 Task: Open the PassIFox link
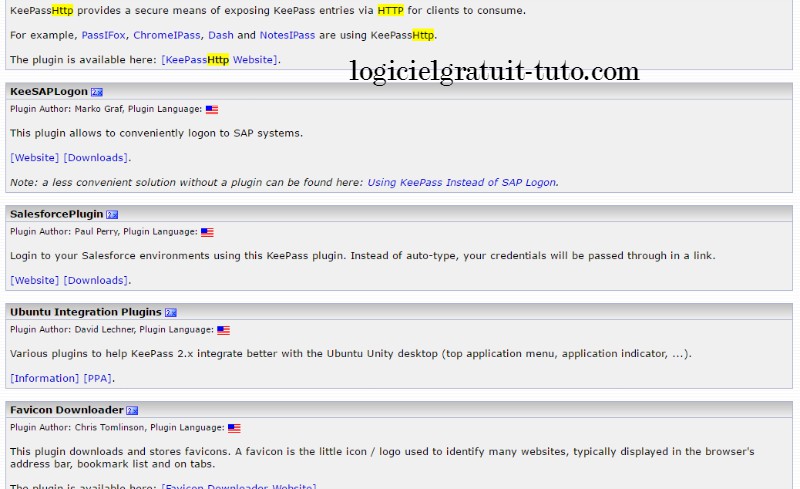pyautogui.click(x=104, y=35)
